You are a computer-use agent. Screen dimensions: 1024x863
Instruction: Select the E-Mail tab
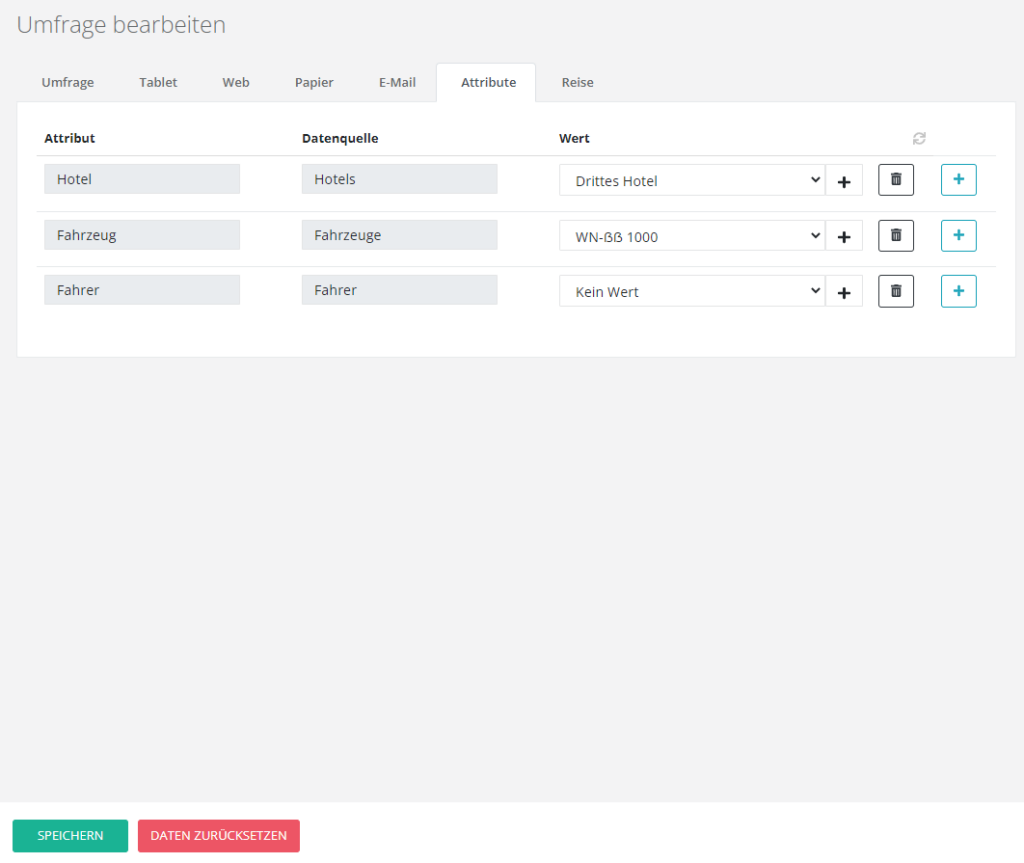click(397, 83)
